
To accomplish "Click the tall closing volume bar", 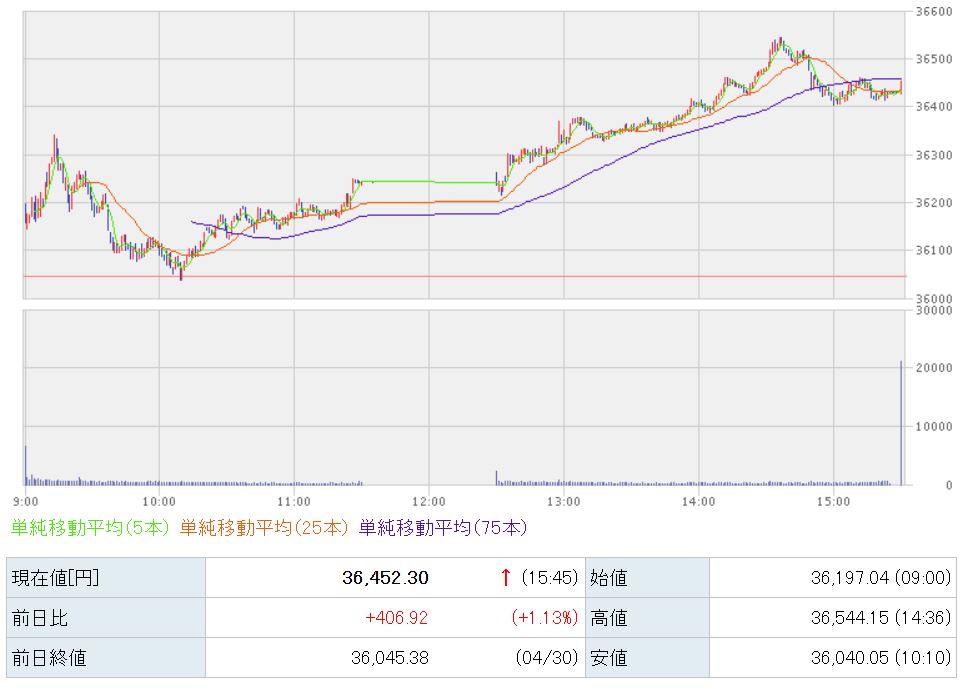I will point(901,423).
